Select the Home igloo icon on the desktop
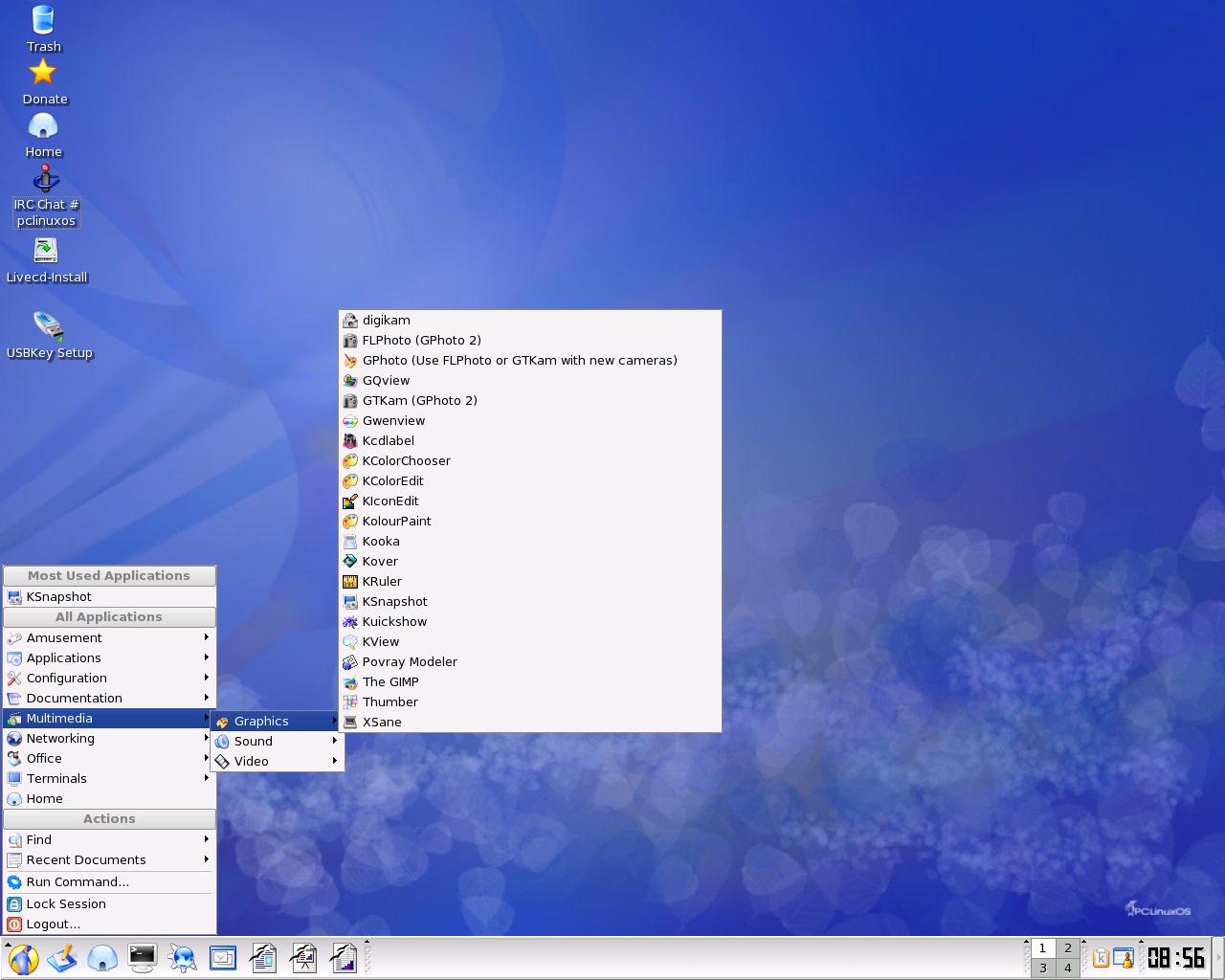Viewport: 1225px width, 980px height. (43, 135)
